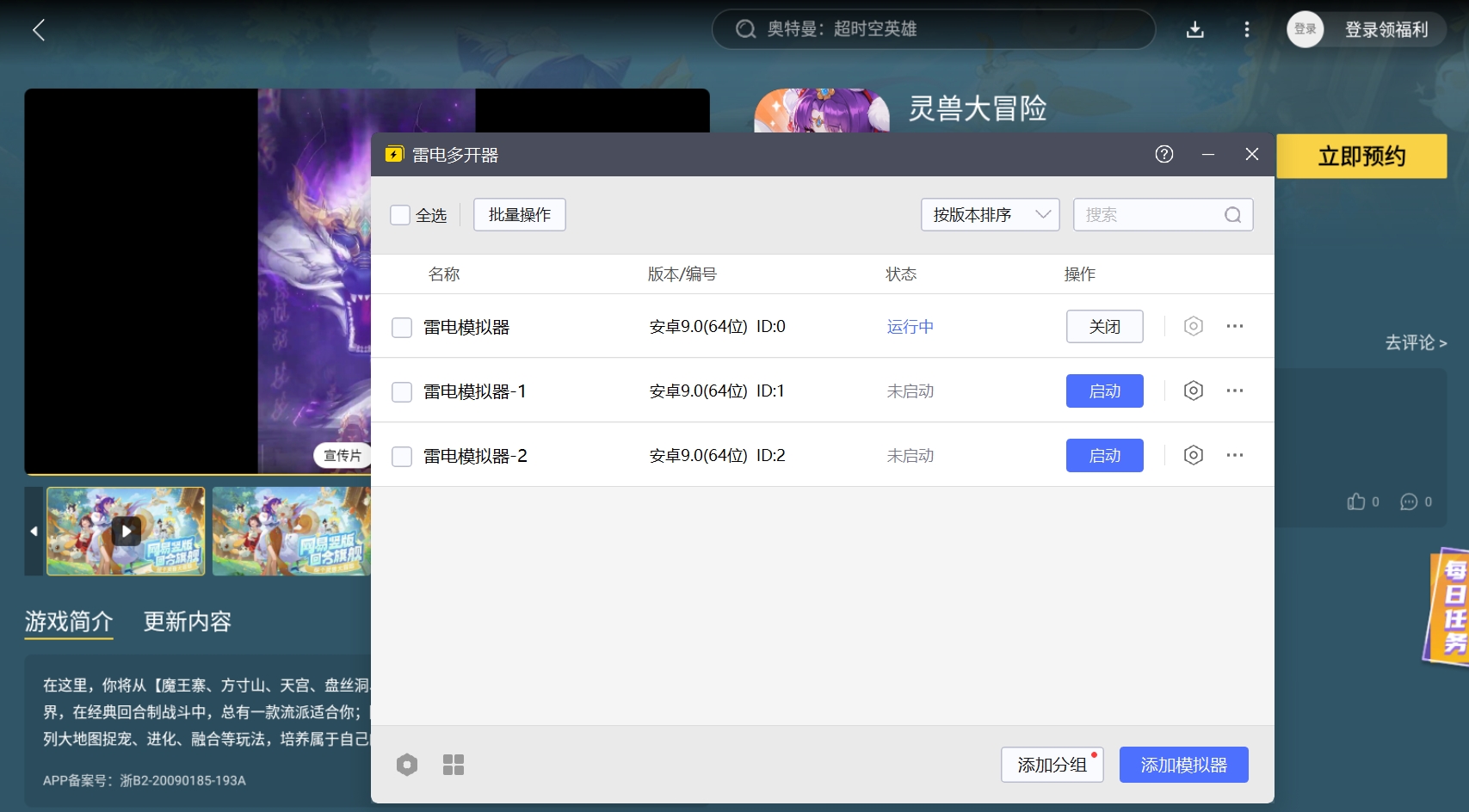The width and height of the screenshot is (1469, 812).
Task: Open settings gear for 雷电模拟器-1
Action: [x=1193, y=391]
